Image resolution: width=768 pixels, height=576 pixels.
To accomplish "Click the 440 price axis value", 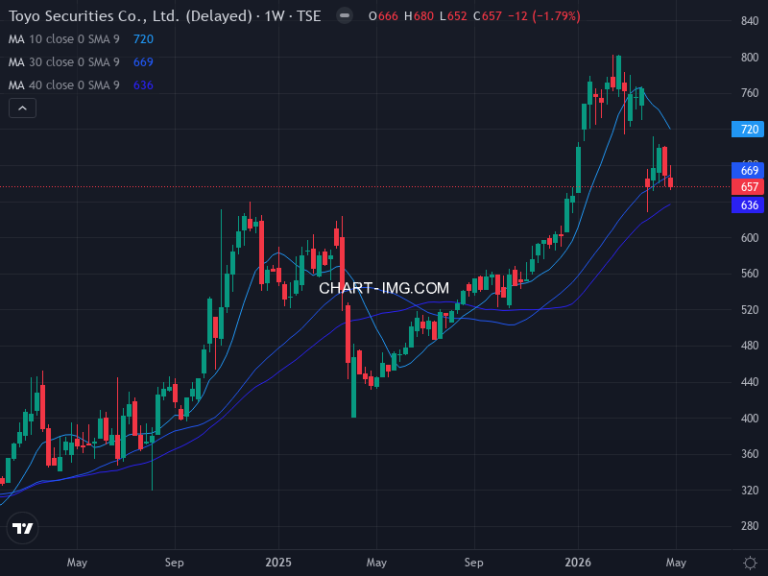I will click(750, 382).
